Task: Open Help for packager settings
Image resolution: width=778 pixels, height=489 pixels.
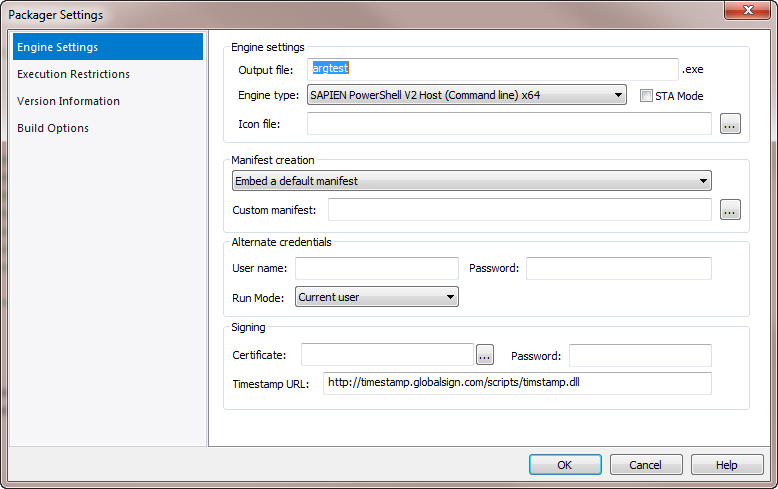Action: coord(727,465)
